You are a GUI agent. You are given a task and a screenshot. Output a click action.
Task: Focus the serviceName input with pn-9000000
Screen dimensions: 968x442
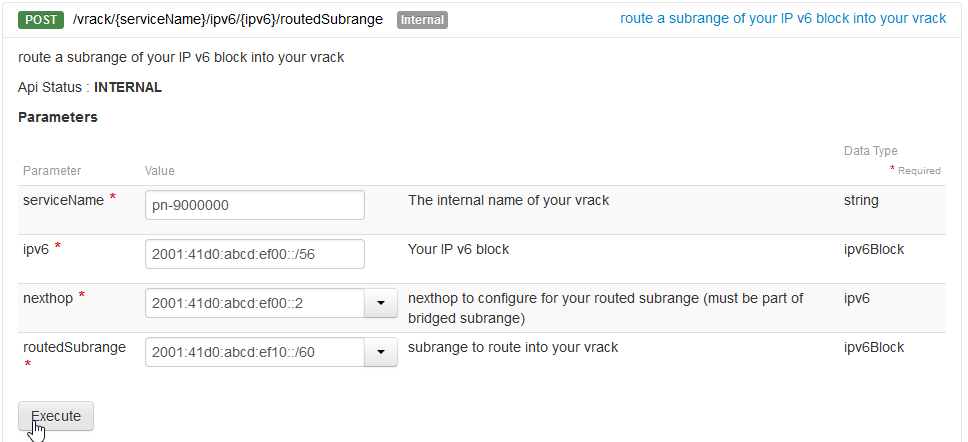[254, 205]
